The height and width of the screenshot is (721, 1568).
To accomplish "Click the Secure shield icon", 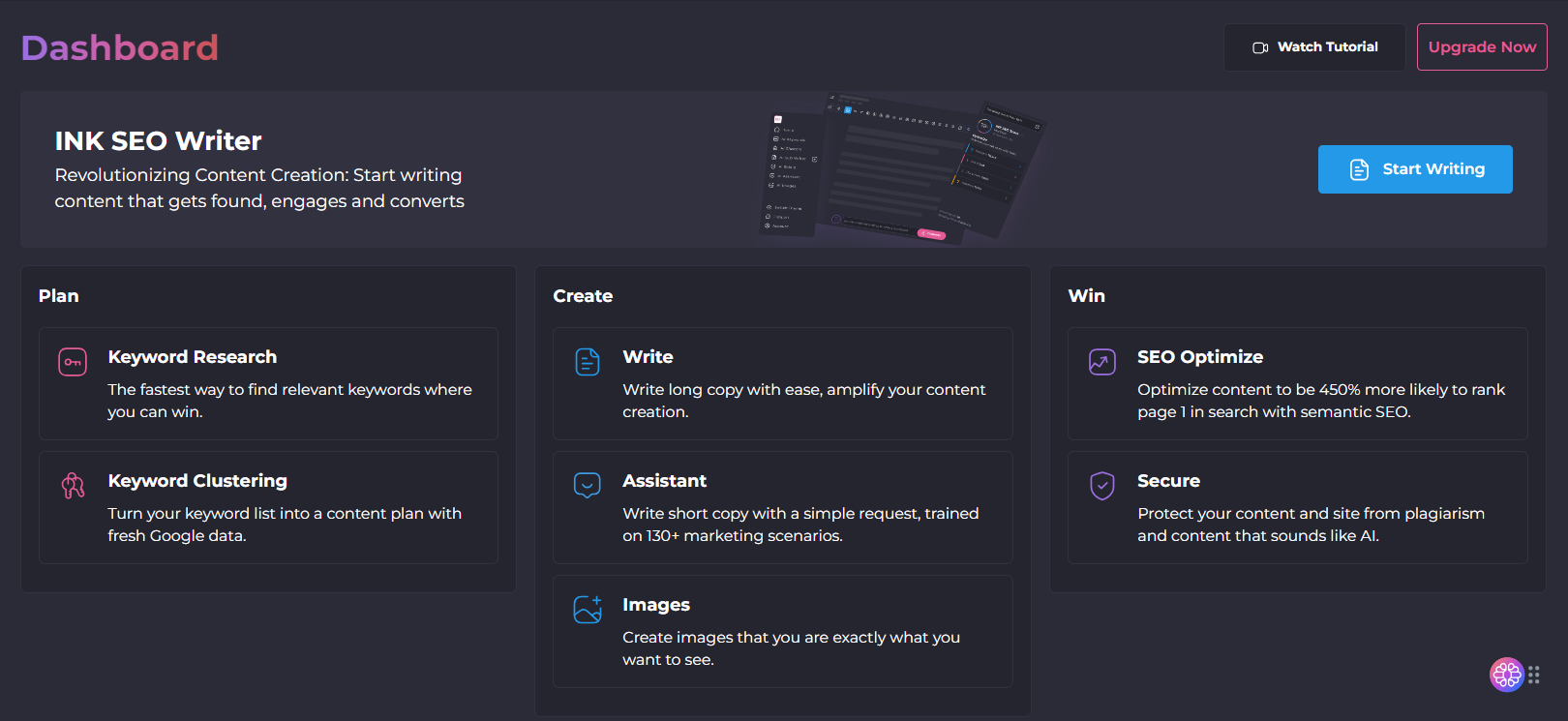I will [x=1102, y=485].
